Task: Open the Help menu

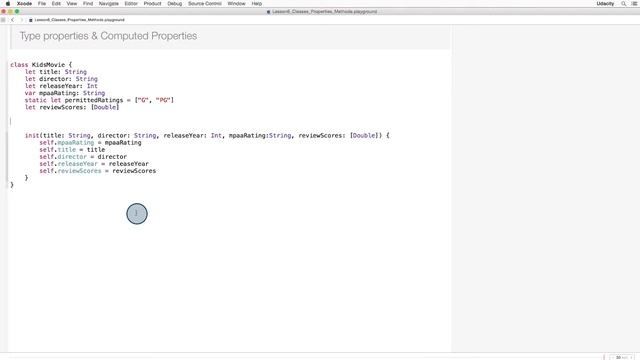Action: click(257, 3)
